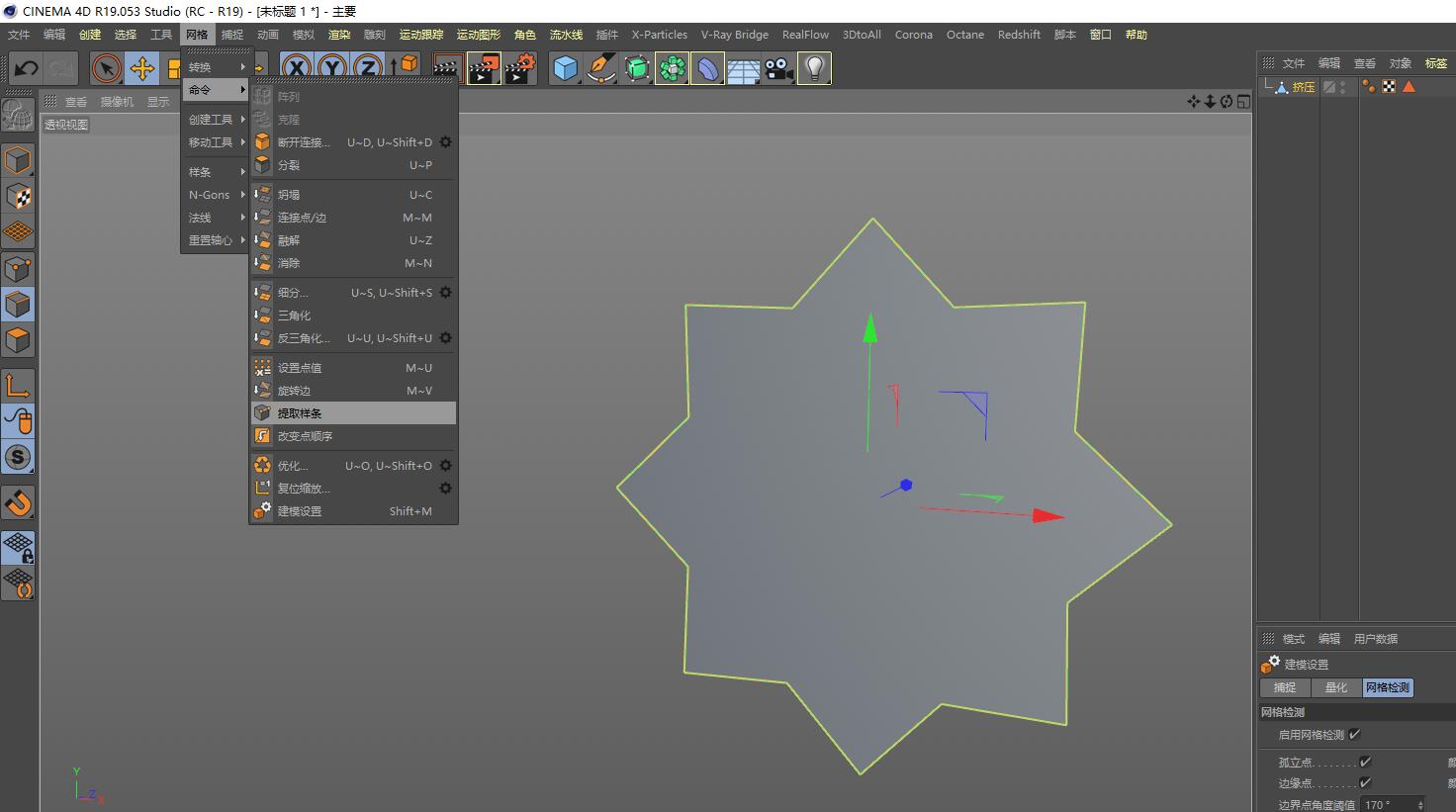The image size is (1456, 812).
Task: Open the 运动图形 menu
Action: tap(479, 35)
